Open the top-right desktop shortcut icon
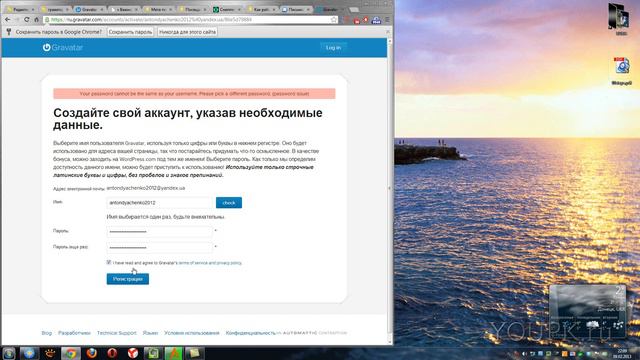Image resolution: width=640 pixels, height=360 pixels. tap(620, 19)
